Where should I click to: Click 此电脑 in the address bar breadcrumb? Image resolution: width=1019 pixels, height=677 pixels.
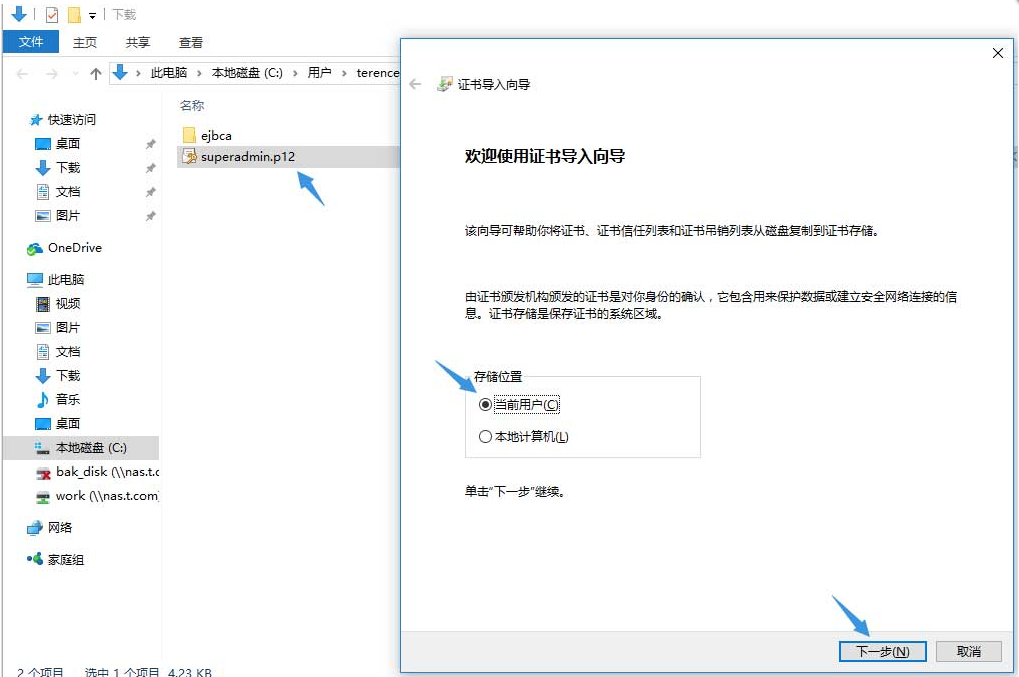click(x=169, y=73)
